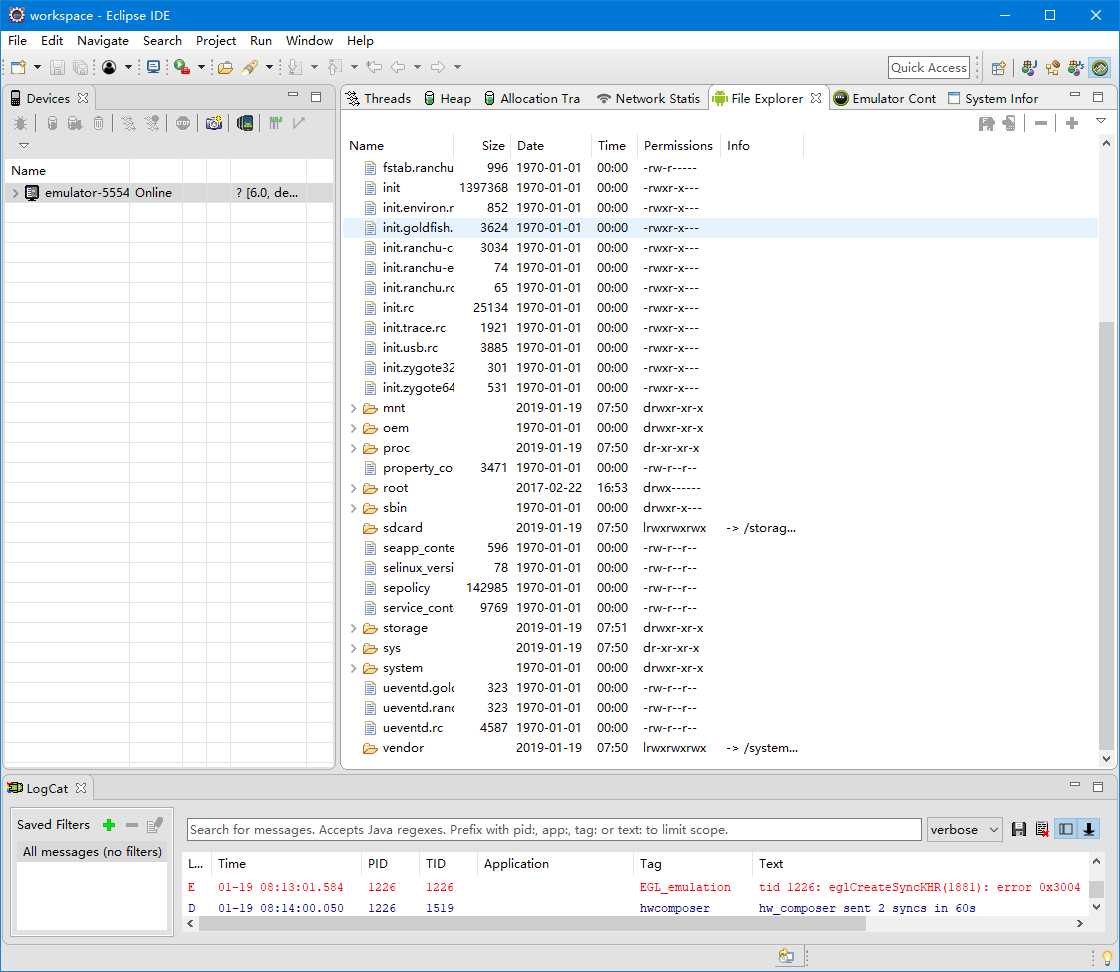1120x972 pixels.
Task: Click the LogCat message search field
Action: click(554, 829)
